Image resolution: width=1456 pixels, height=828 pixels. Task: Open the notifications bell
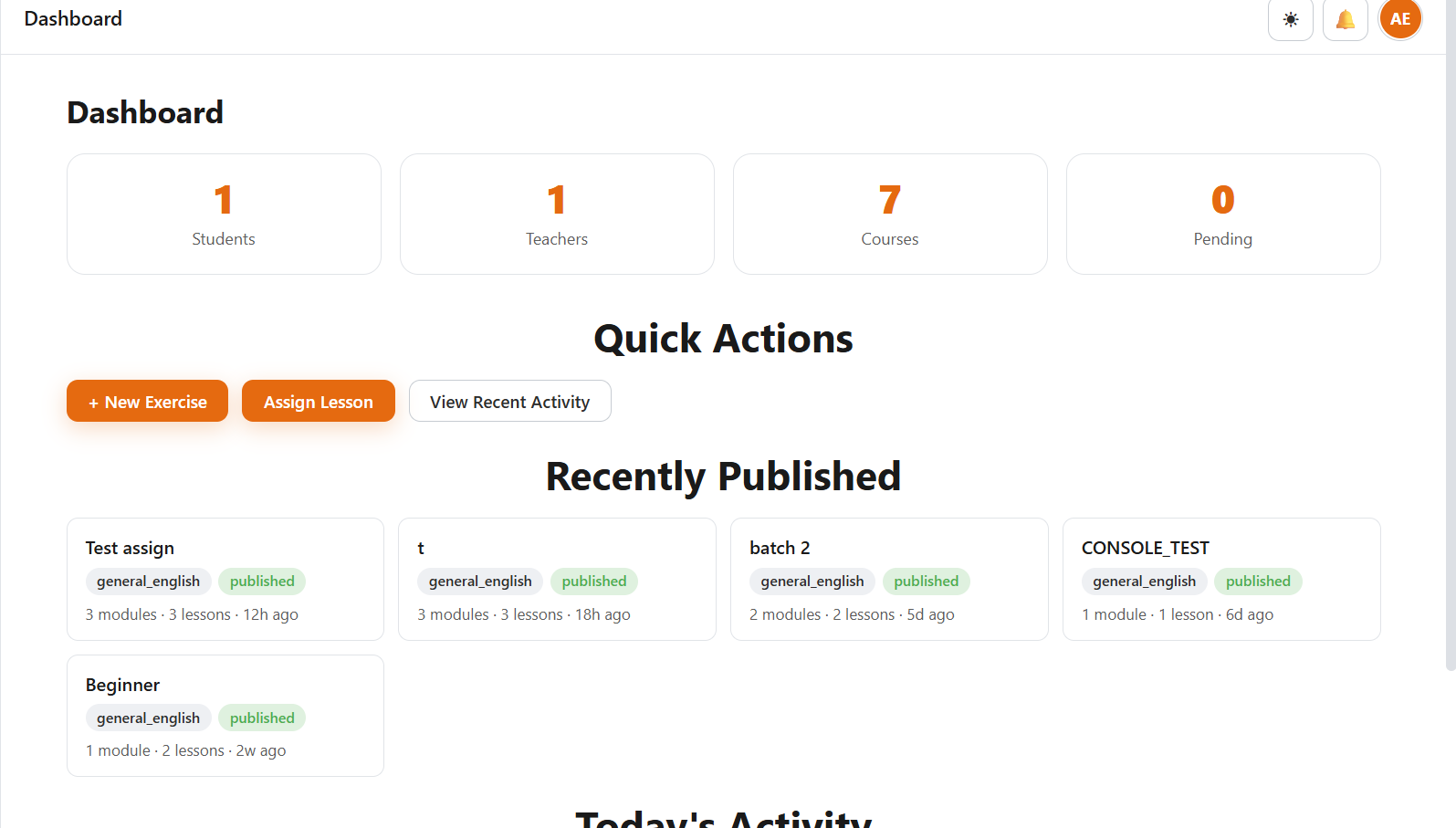1345,19
